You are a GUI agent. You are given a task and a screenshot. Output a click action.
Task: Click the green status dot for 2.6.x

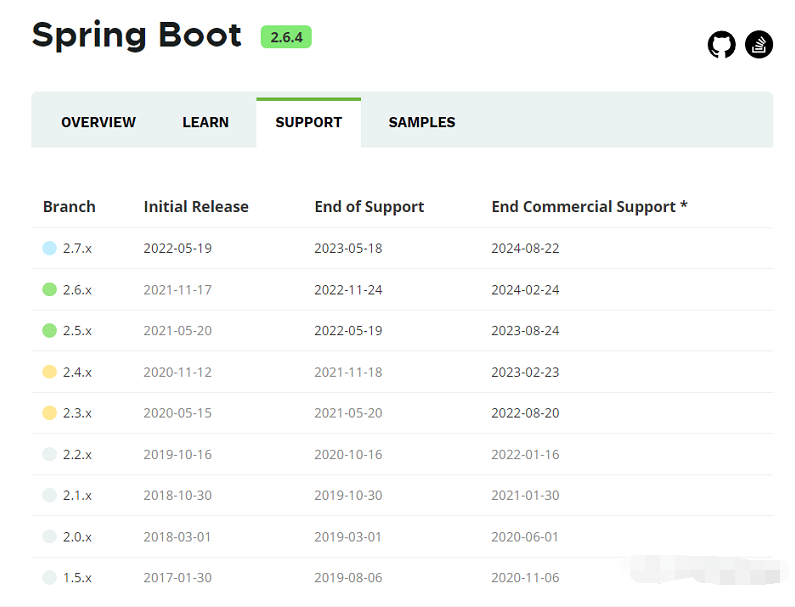[x=49, y=290]
